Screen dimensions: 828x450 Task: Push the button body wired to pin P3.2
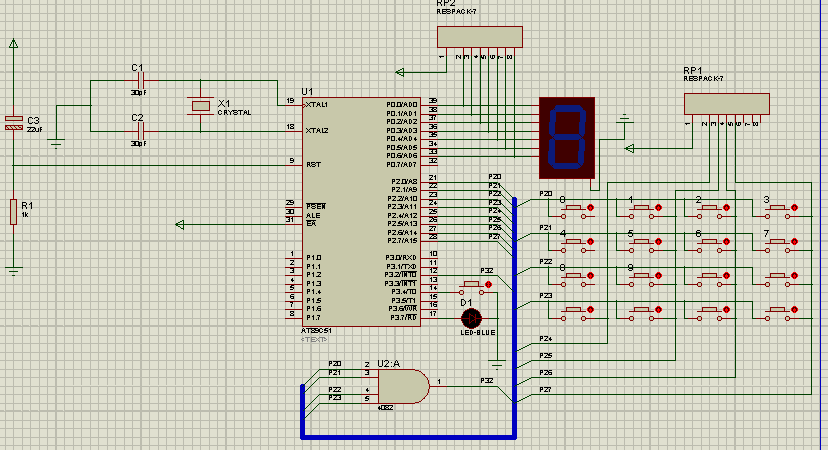[x=472, y=286]
